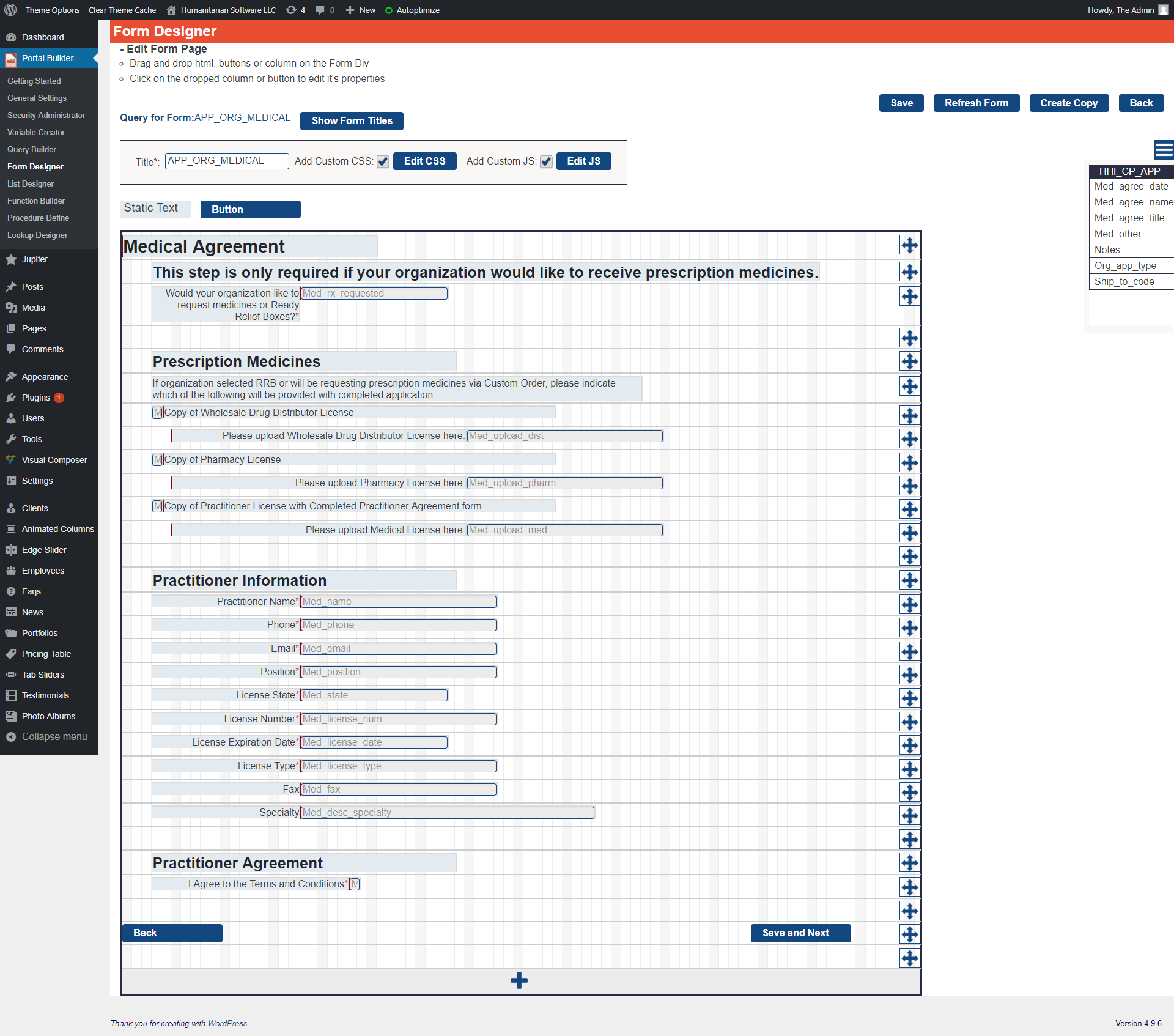The image size is (1174, 1036).
Task: Open the New content dropdown in admin bar
Action: point(361,10)
